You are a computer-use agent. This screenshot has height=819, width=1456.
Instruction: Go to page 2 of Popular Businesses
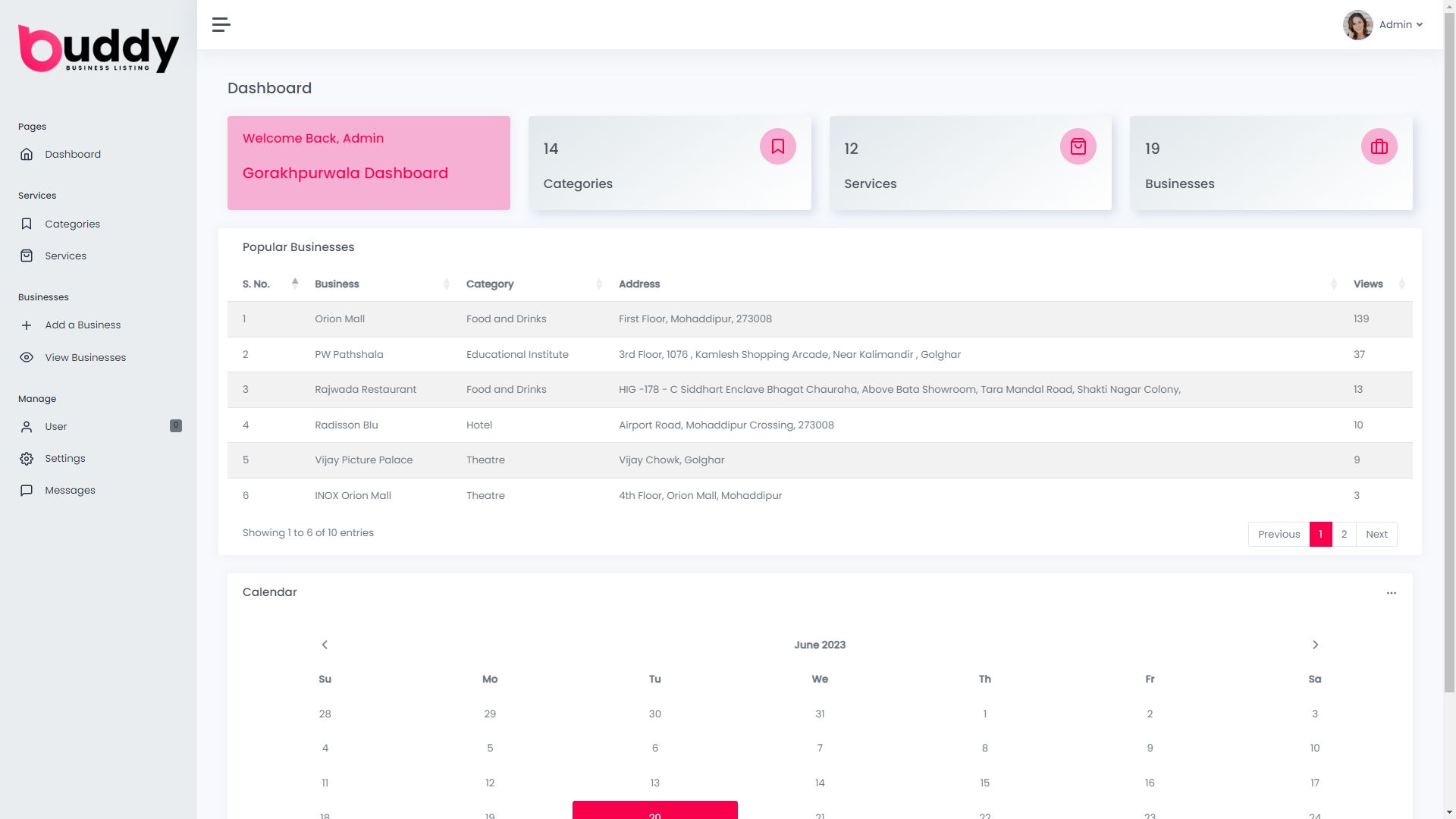[1344, 535]
